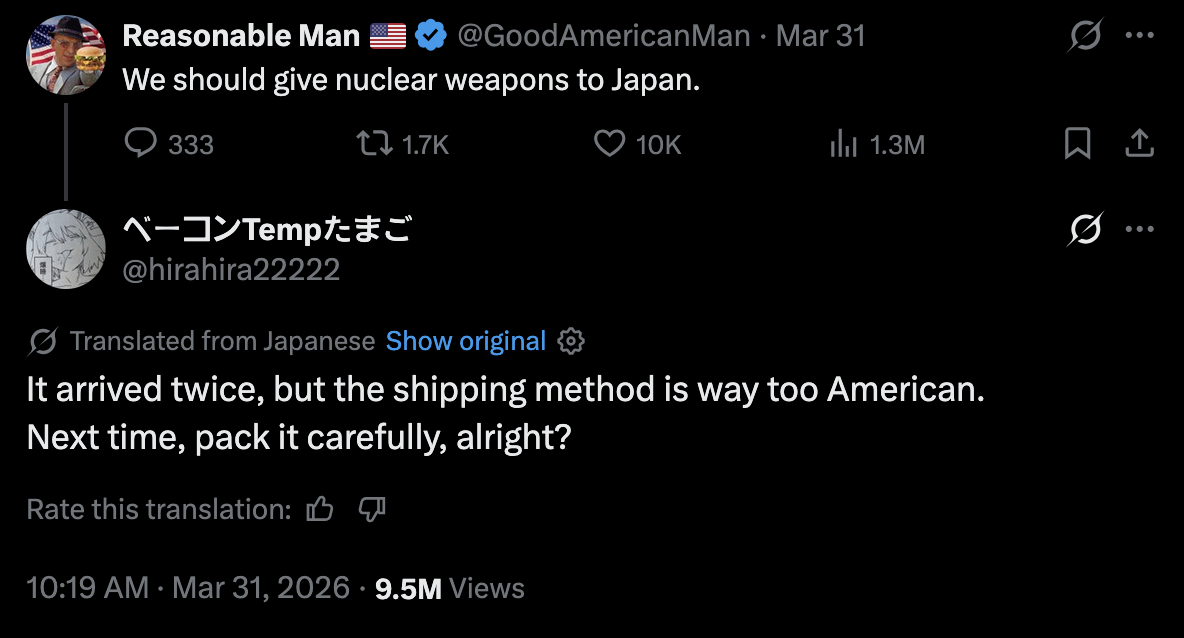Open translation settings gear
Screen dimensions: 1184x638
coord(571,341)
